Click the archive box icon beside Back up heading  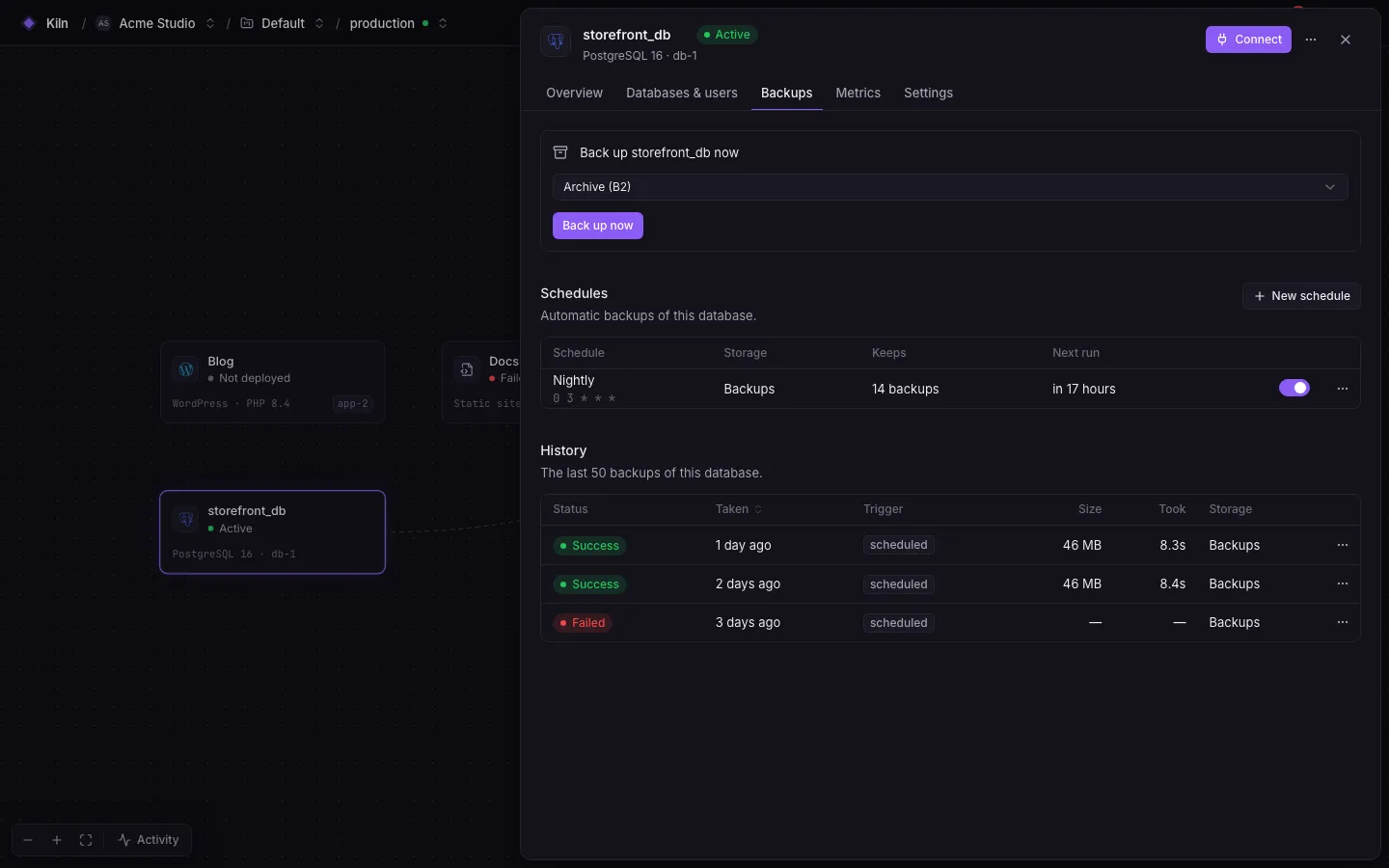[x=560, y=152]
